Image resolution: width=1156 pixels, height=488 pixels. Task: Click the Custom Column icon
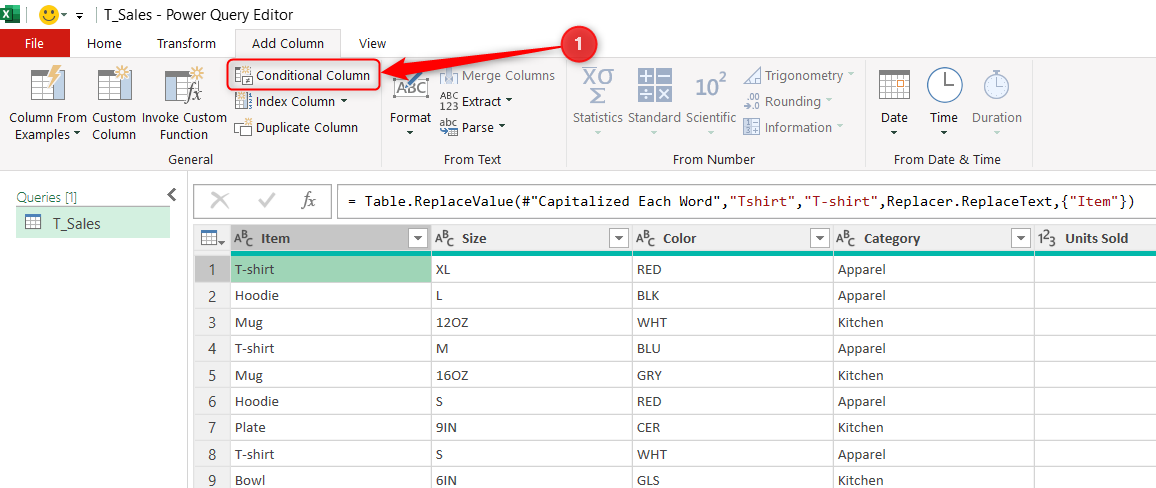(114, 86)
